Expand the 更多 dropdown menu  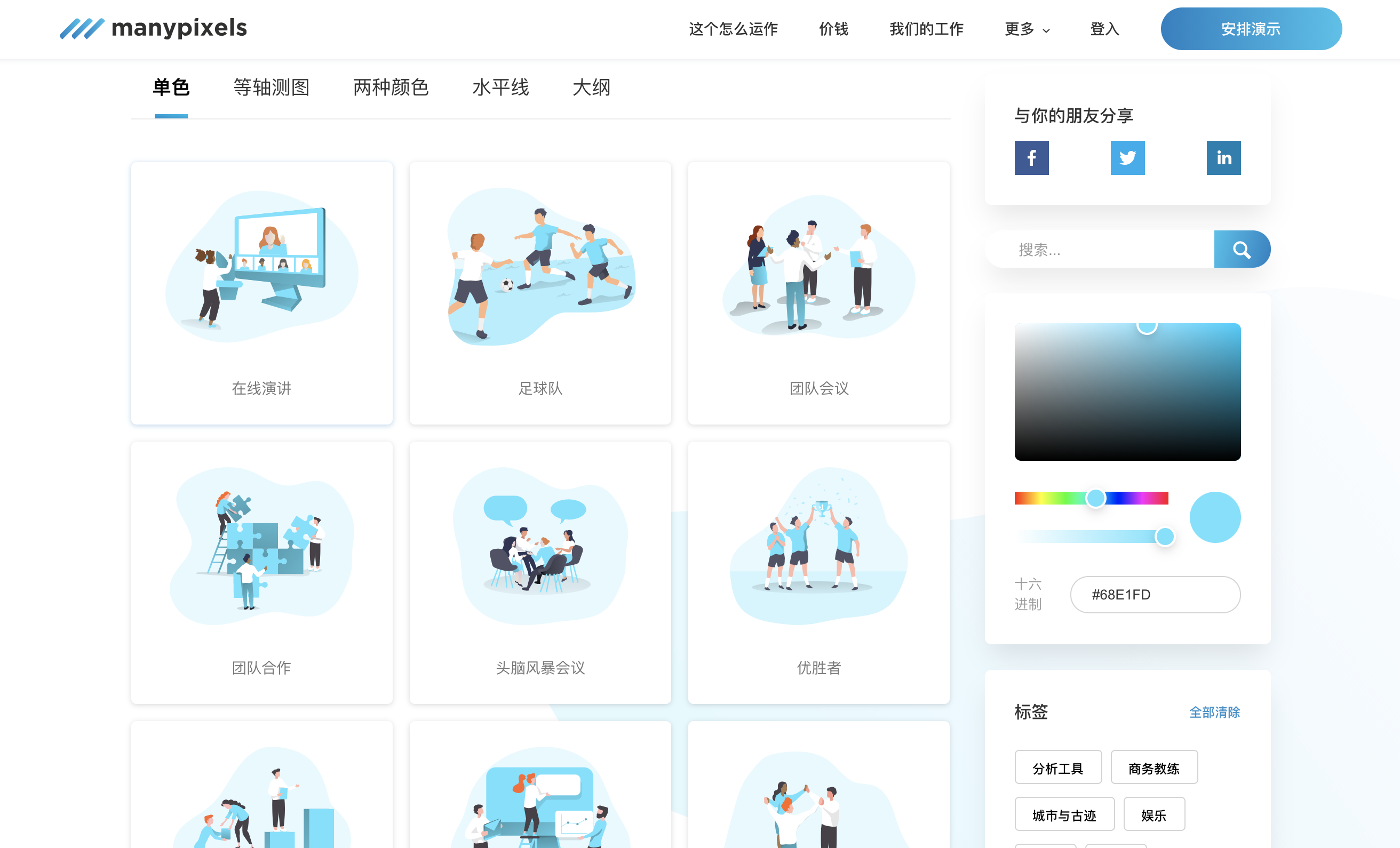tap(1027, 29)
